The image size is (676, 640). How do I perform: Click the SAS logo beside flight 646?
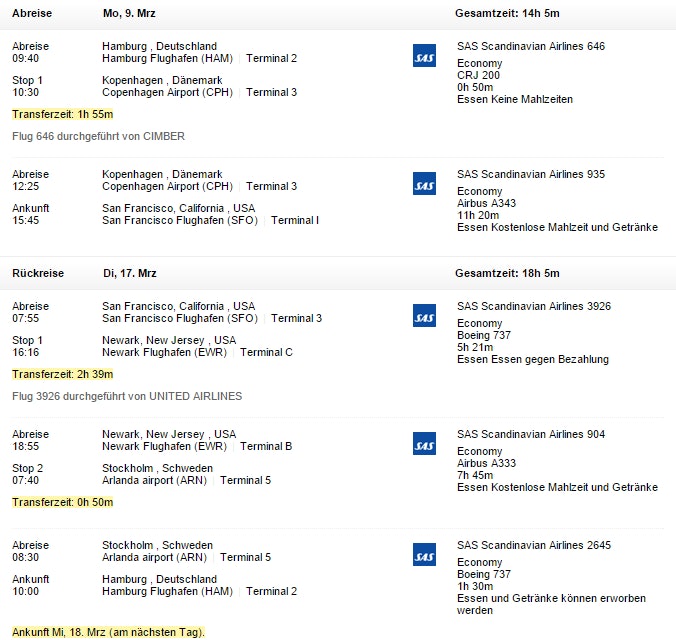click(424, 56)
